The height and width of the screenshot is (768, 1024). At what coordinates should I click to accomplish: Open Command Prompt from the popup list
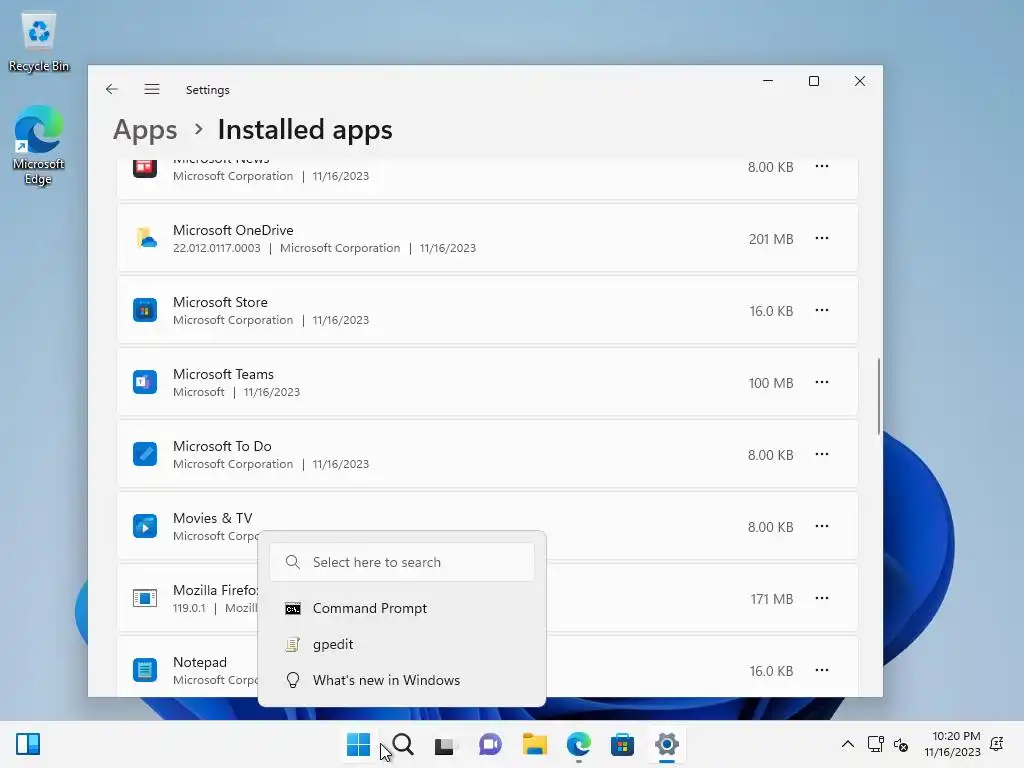pyautogui.click(x=402, y=608)
